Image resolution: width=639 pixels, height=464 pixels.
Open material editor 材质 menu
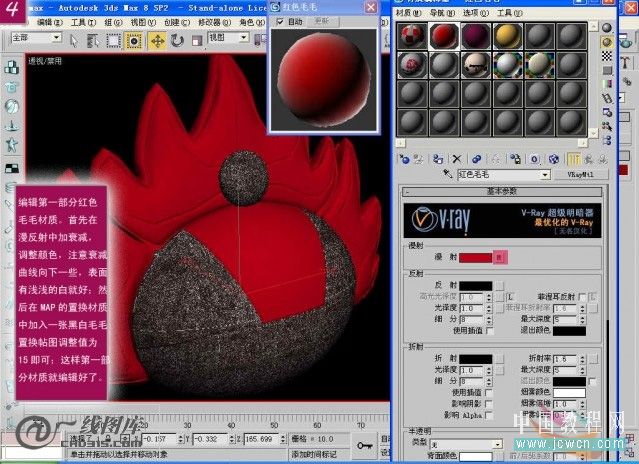[408, 13]
